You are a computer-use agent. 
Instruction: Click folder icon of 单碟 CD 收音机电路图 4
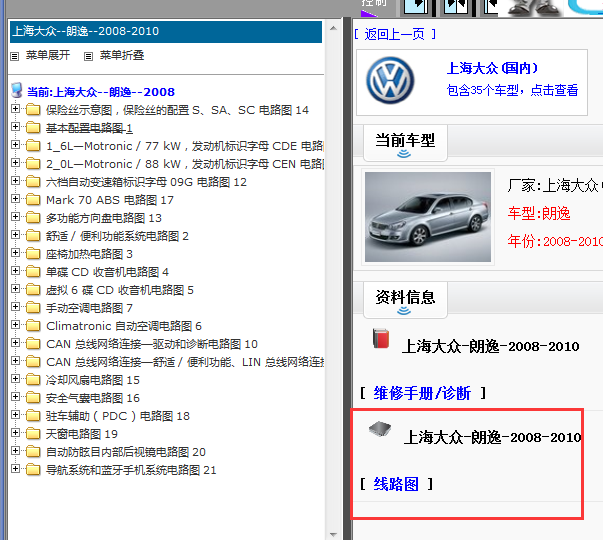pyautogui.click(x=33, y=272)
